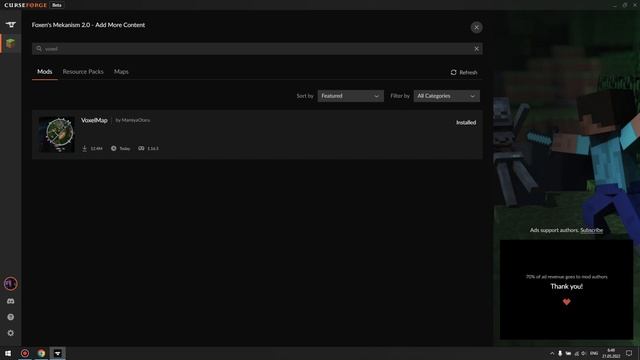Click the Subscribe link near the ad
This screenshot has height=360, width=640.
click(x=591, y=230)
